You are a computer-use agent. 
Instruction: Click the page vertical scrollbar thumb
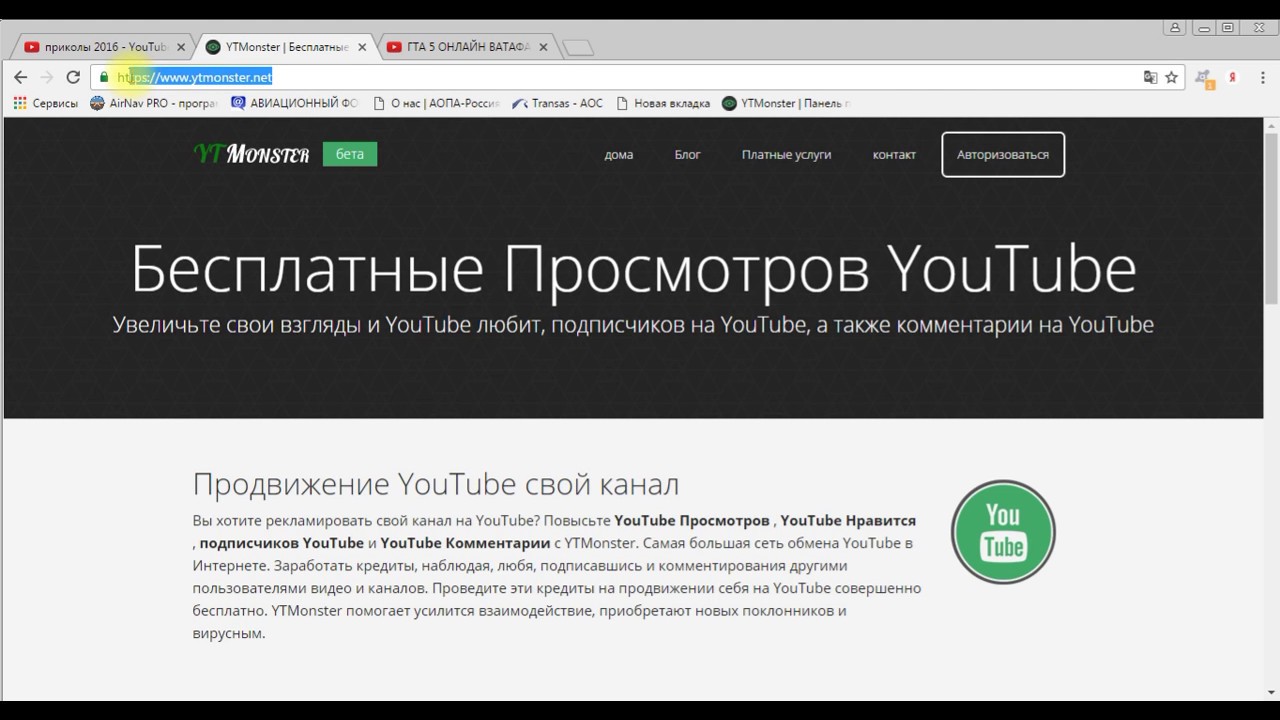(x=1271, y=218)
